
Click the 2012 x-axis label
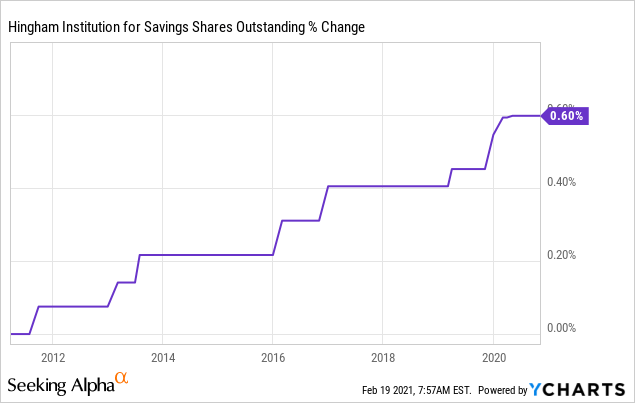click(53, 357)
